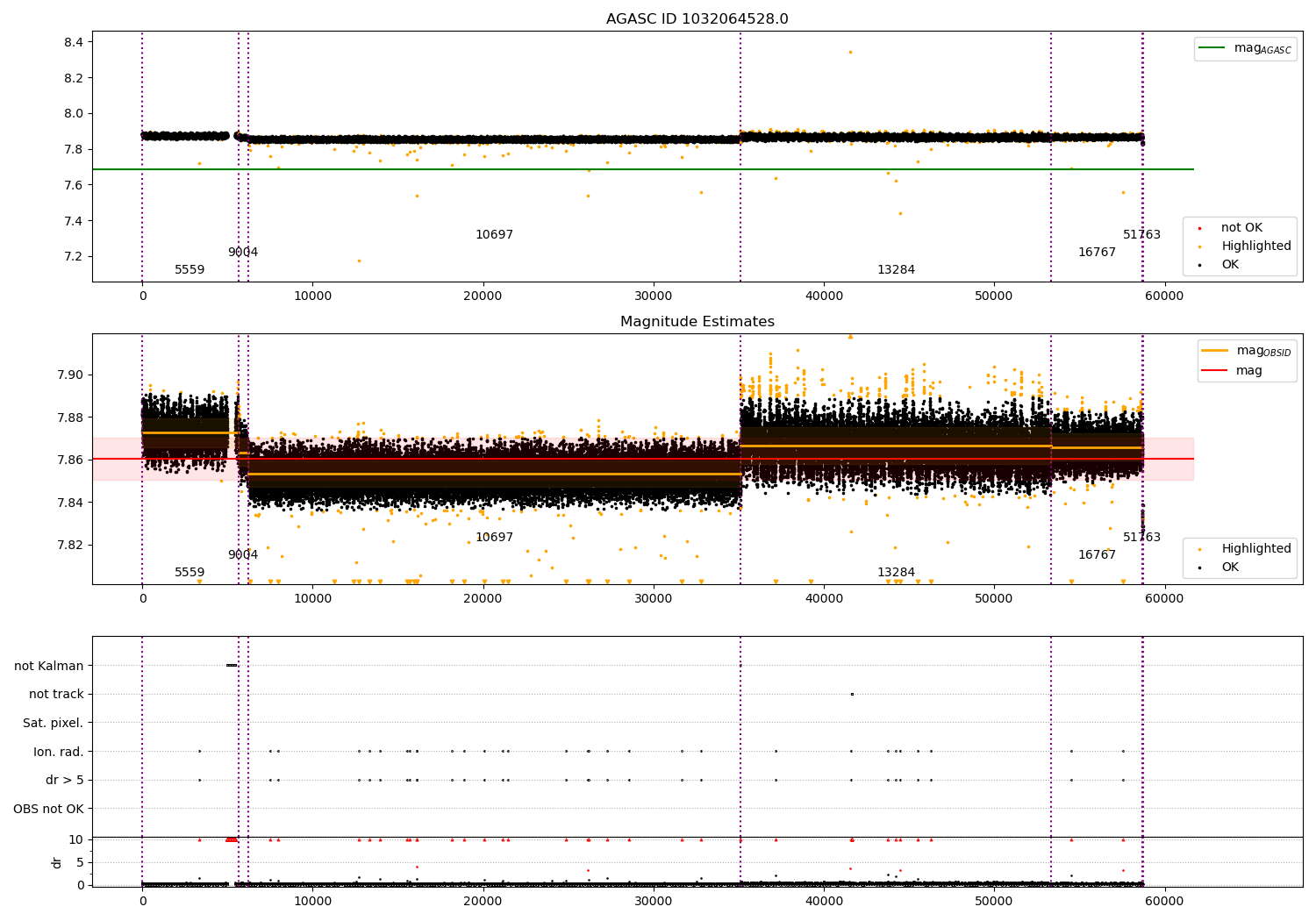Viewport: 1316px width, 921px height.
Task: Click 'Highlighted' legend entry in the middle plot
Action: coord(1244,549)
